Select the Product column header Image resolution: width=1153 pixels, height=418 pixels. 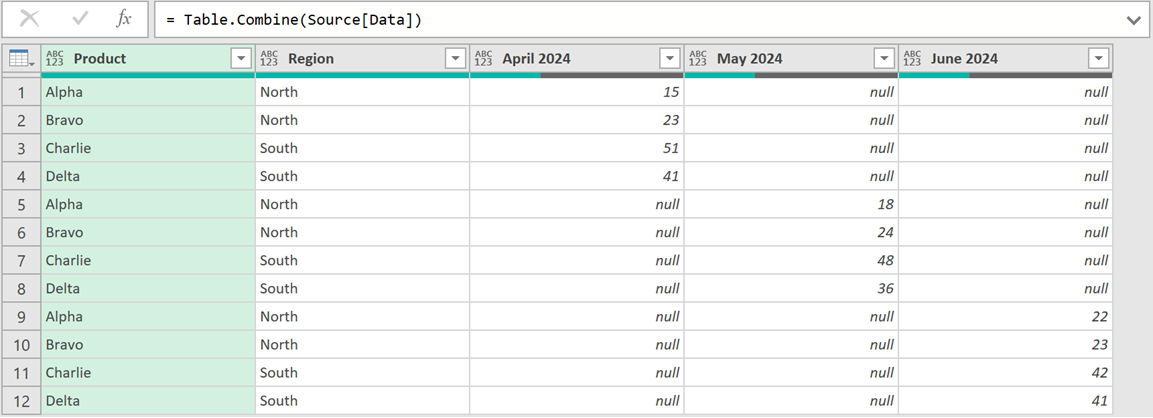pyautogui.click(x=140, y=59)
